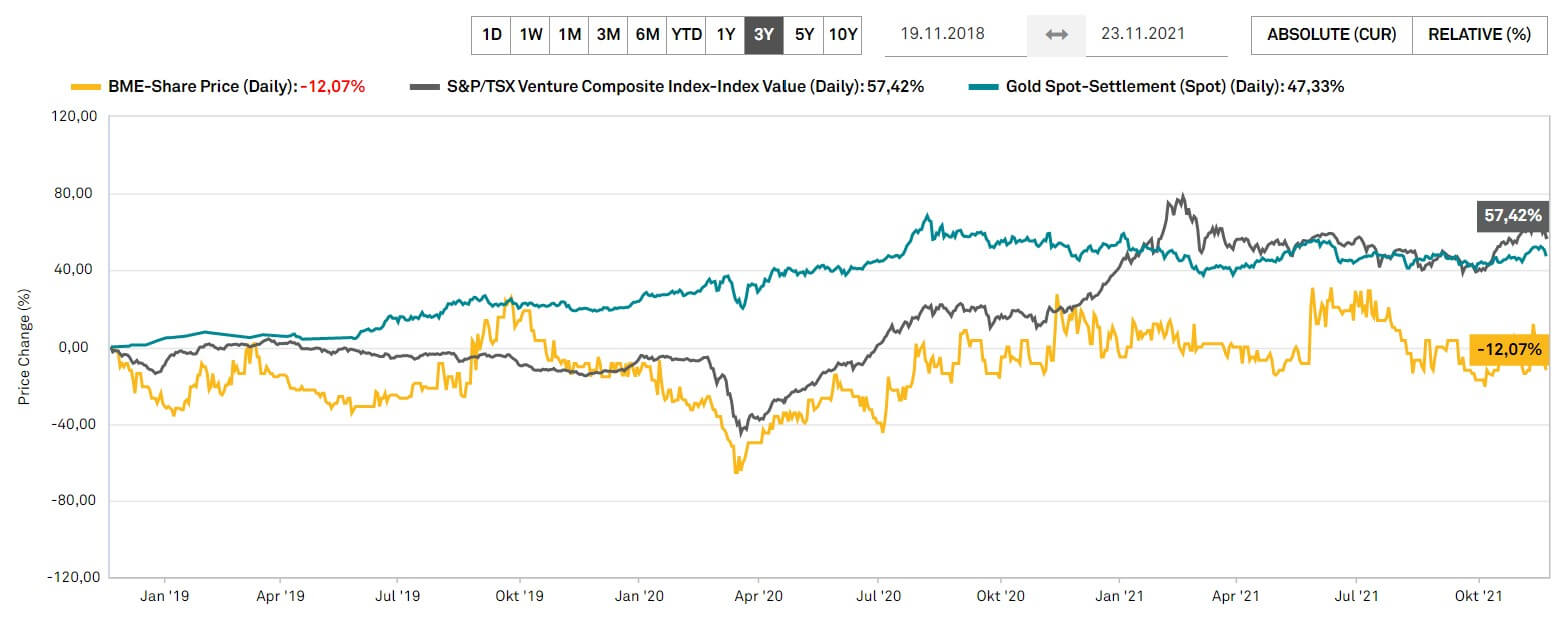The image size is (1564, 620).
Task: Click the active 3Y range button
Action: tap(764, 33)
